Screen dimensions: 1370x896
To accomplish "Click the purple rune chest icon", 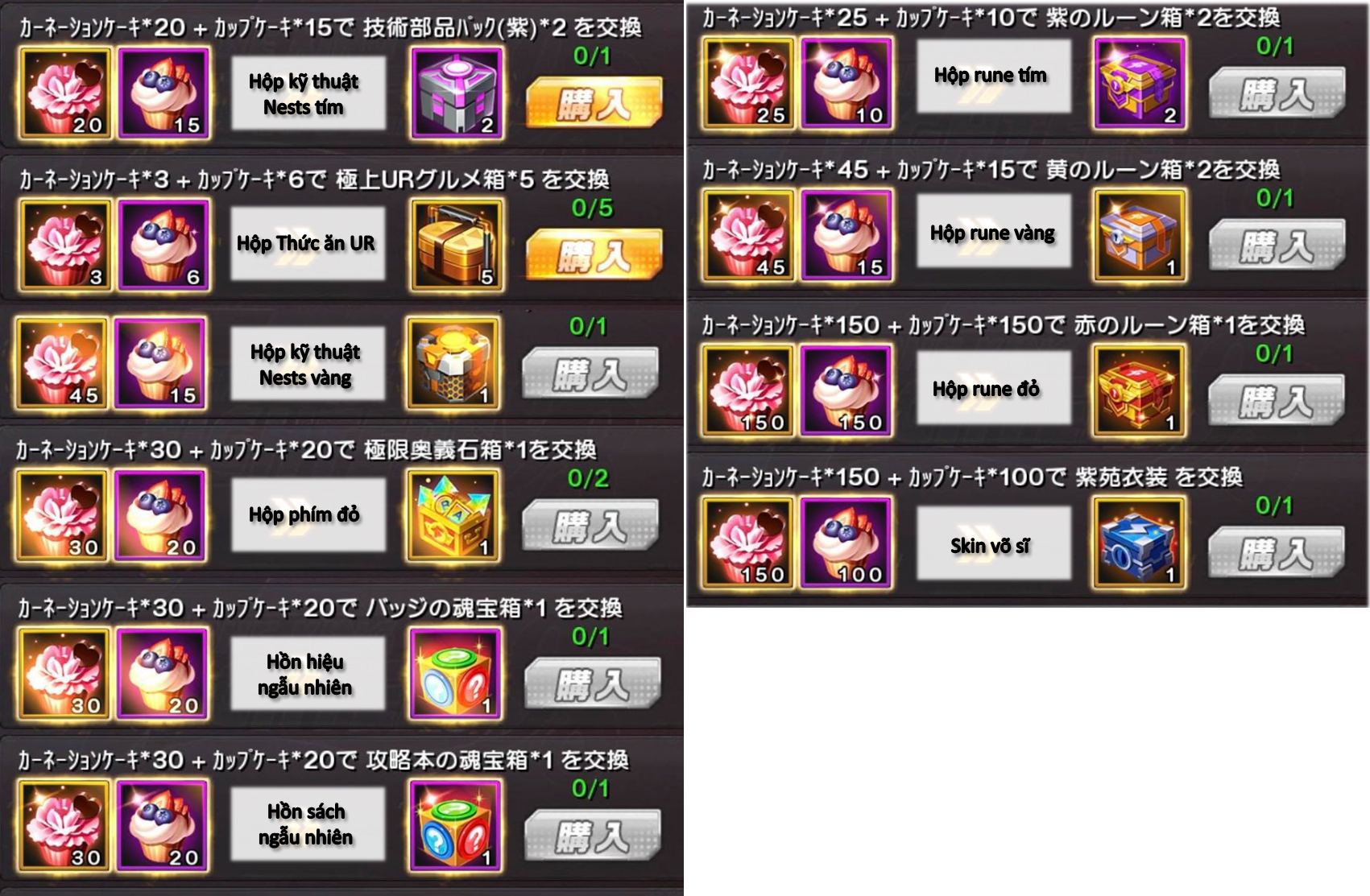I will [x=1140, y=83].
